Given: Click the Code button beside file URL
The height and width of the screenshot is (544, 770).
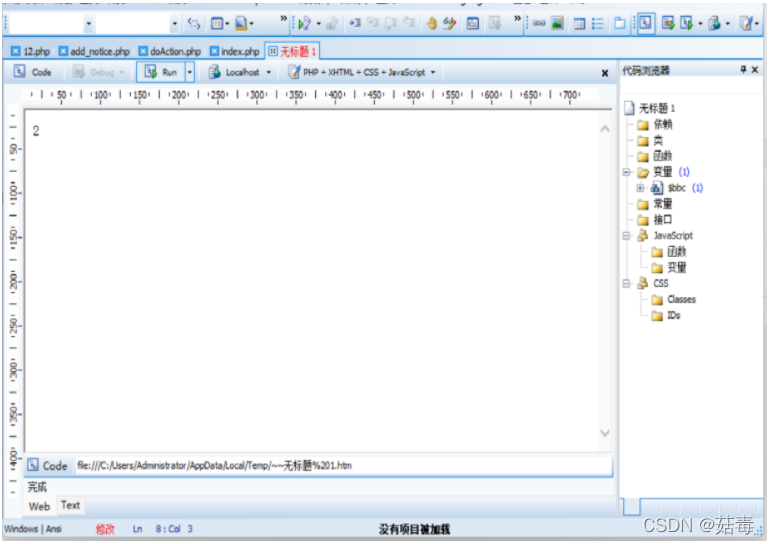Looking at the screenshot, I should pyautogui.click(x=48, y=465).
